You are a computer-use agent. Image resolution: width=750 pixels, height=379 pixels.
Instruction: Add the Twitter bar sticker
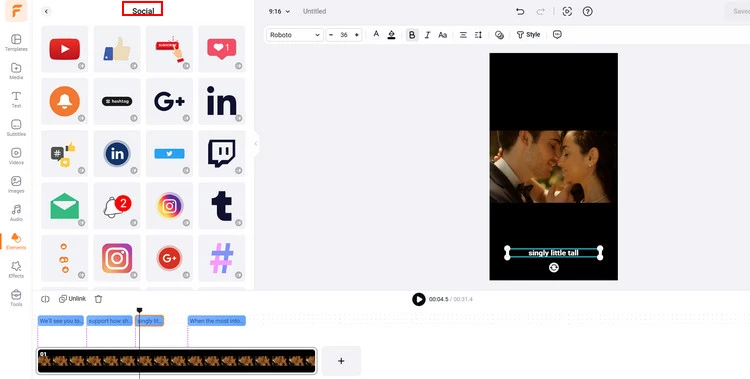pyautogui.click(x=169, y=154)
